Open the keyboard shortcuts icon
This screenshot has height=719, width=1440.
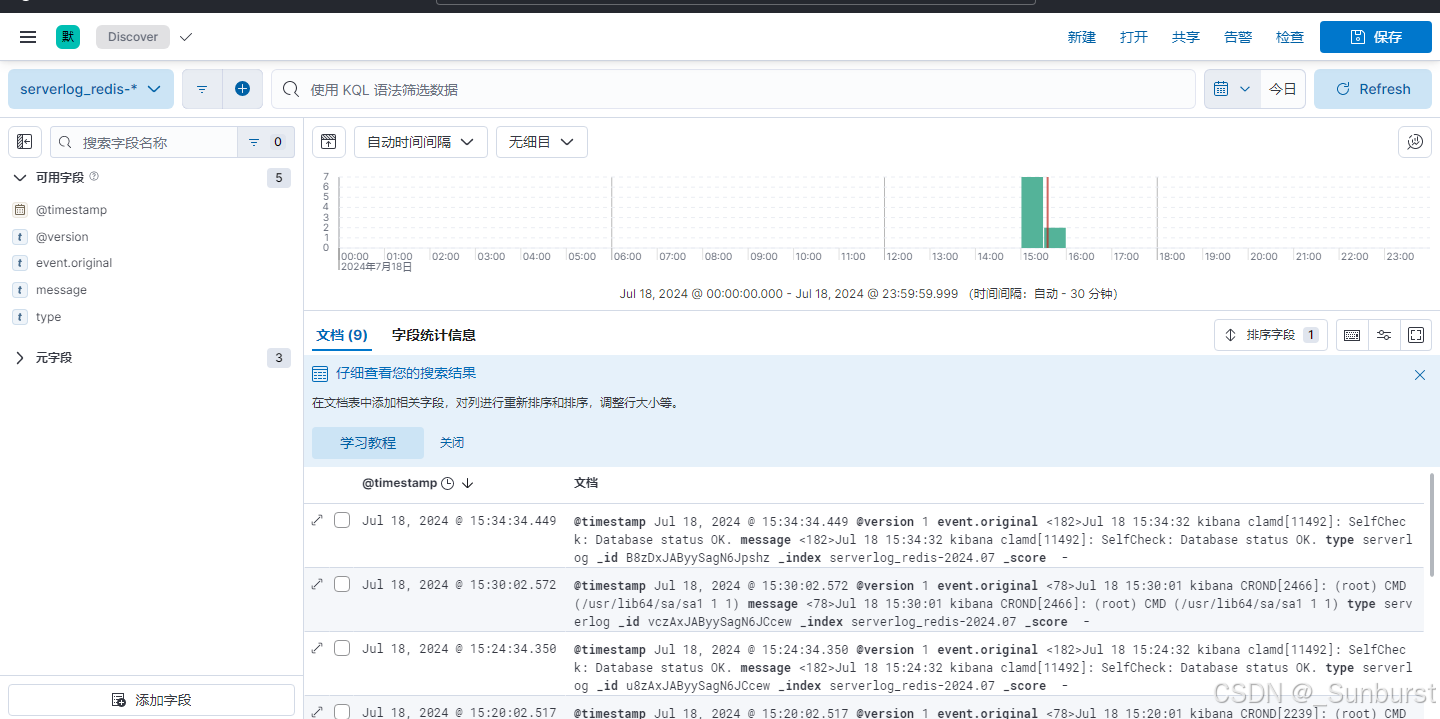click(1352, 335)
